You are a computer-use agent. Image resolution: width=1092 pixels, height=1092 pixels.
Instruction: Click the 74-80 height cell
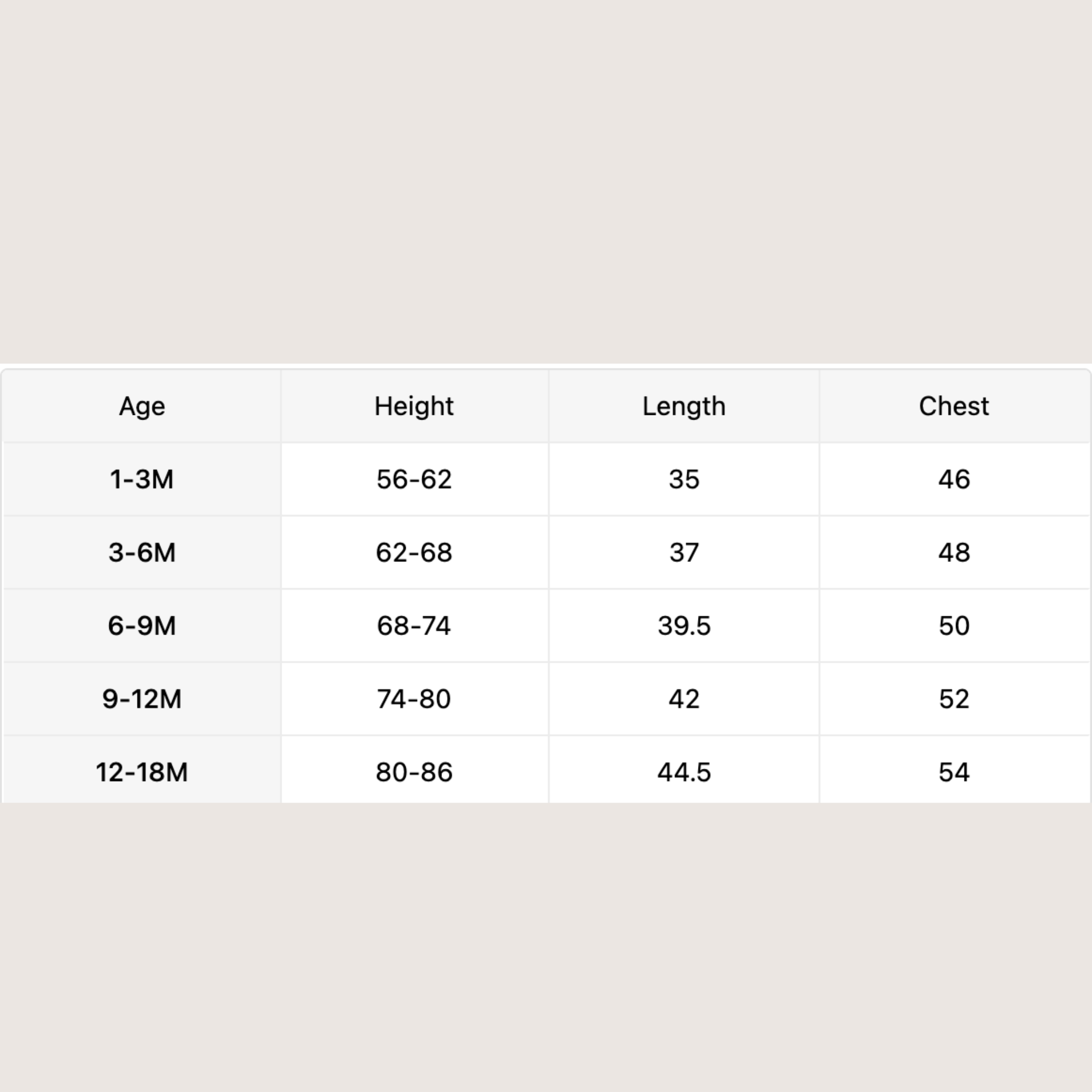click(x=414, y=699)
